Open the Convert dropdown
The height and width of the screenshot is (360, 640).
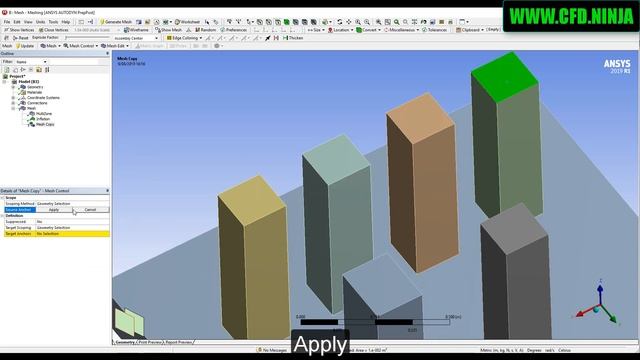click(369, 30)
